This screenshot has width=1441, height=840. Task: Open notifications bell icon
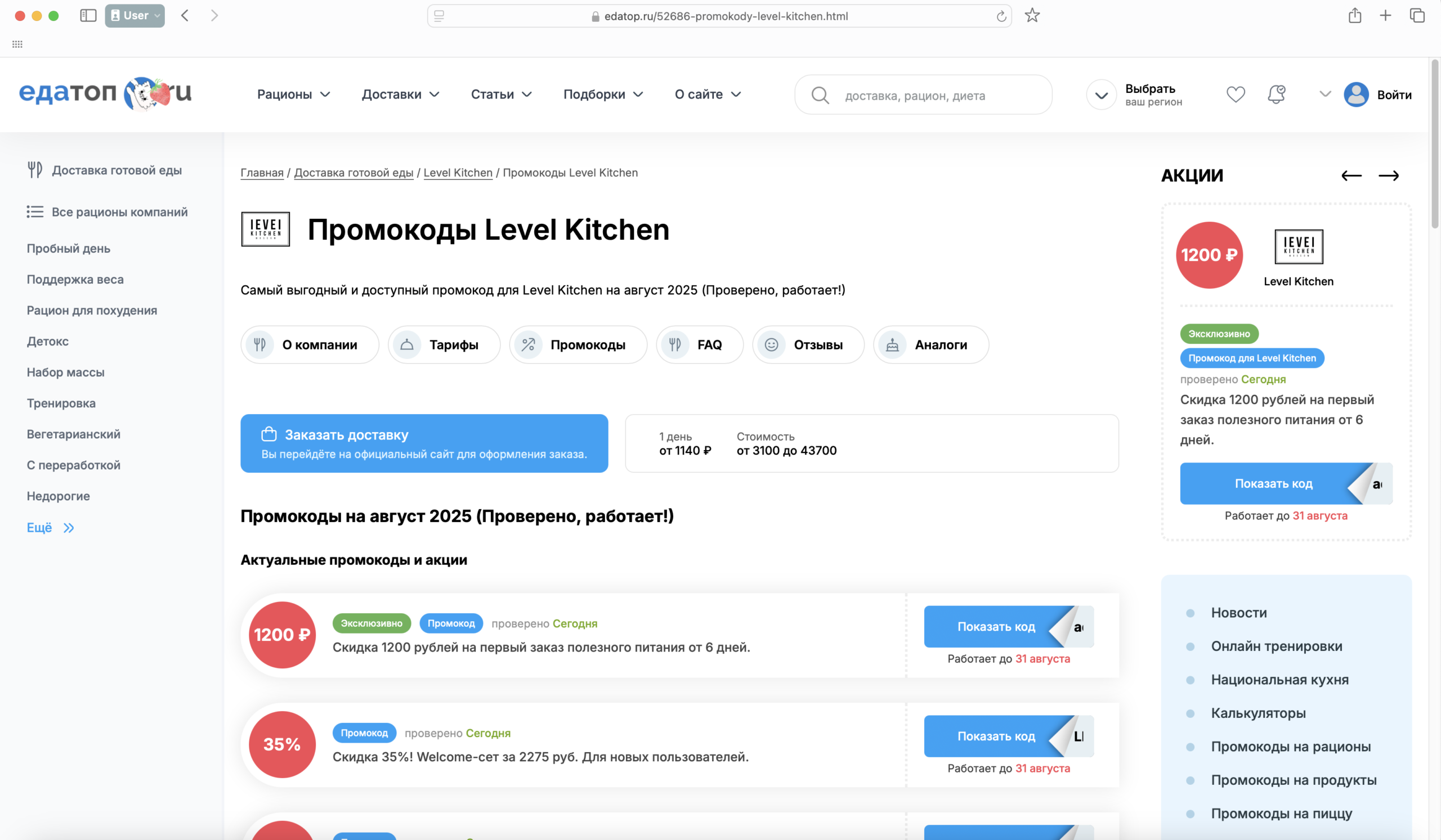point(1276,95)
